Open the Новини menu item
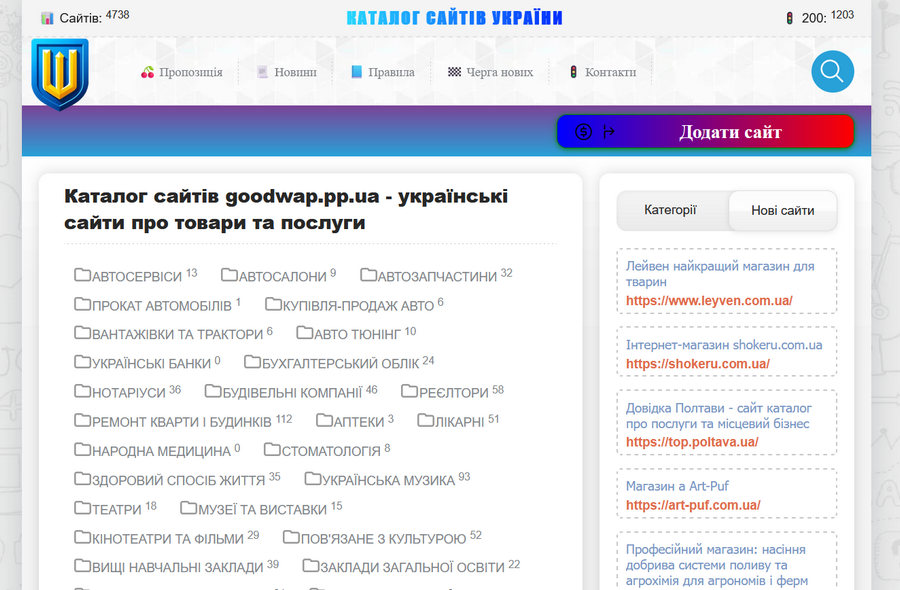The width and height of the screenshot is (900, 590). click(x=286, y=71)
